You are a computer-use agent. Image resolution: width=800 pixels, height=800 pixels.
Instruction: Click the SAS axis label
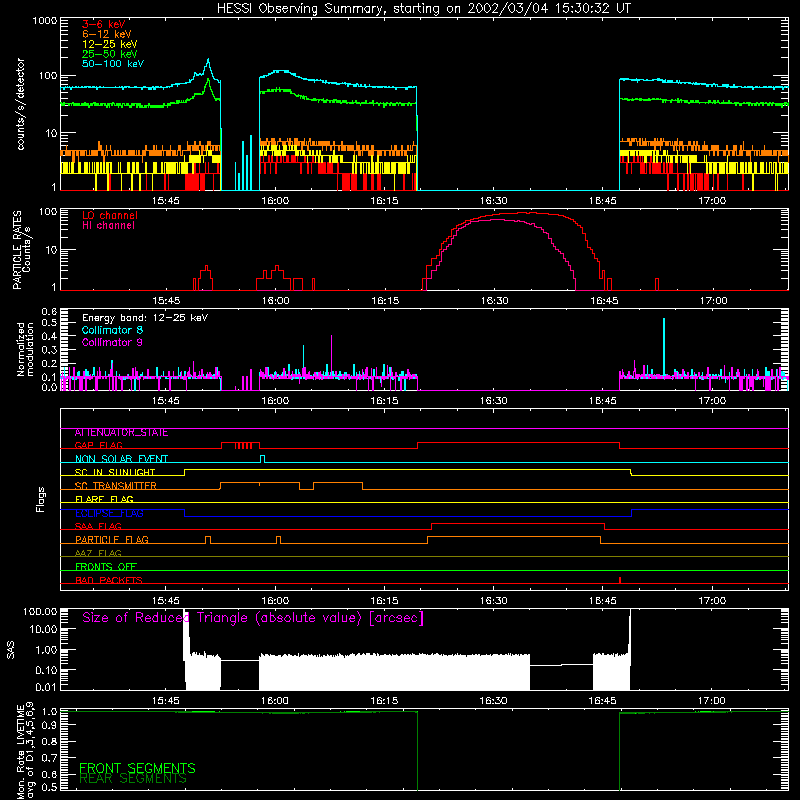10,651
